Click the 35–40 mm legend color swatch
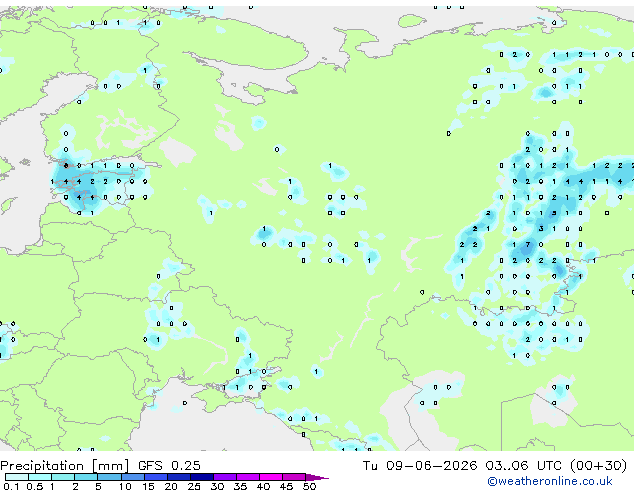 click(248, 477)
